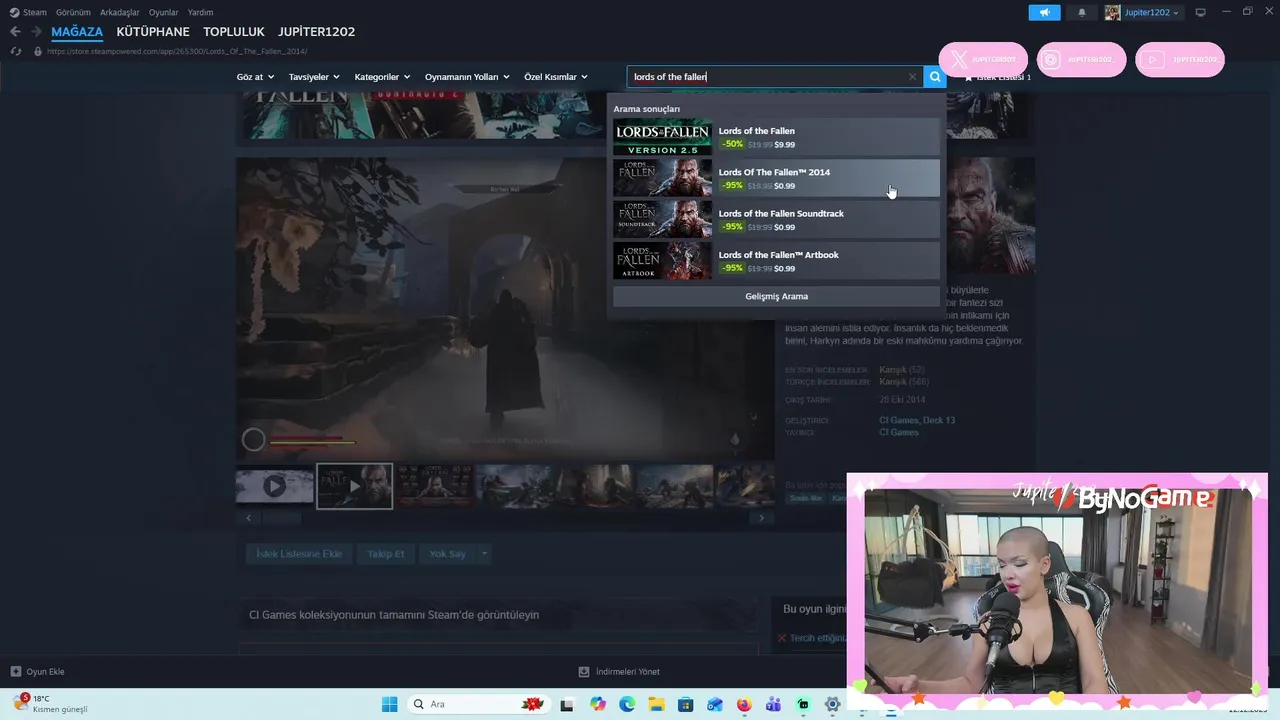The width and height of the screenshot is (1280, 720).
Task: Open Copilot from the taskbar
Action: tap(598, 704)
